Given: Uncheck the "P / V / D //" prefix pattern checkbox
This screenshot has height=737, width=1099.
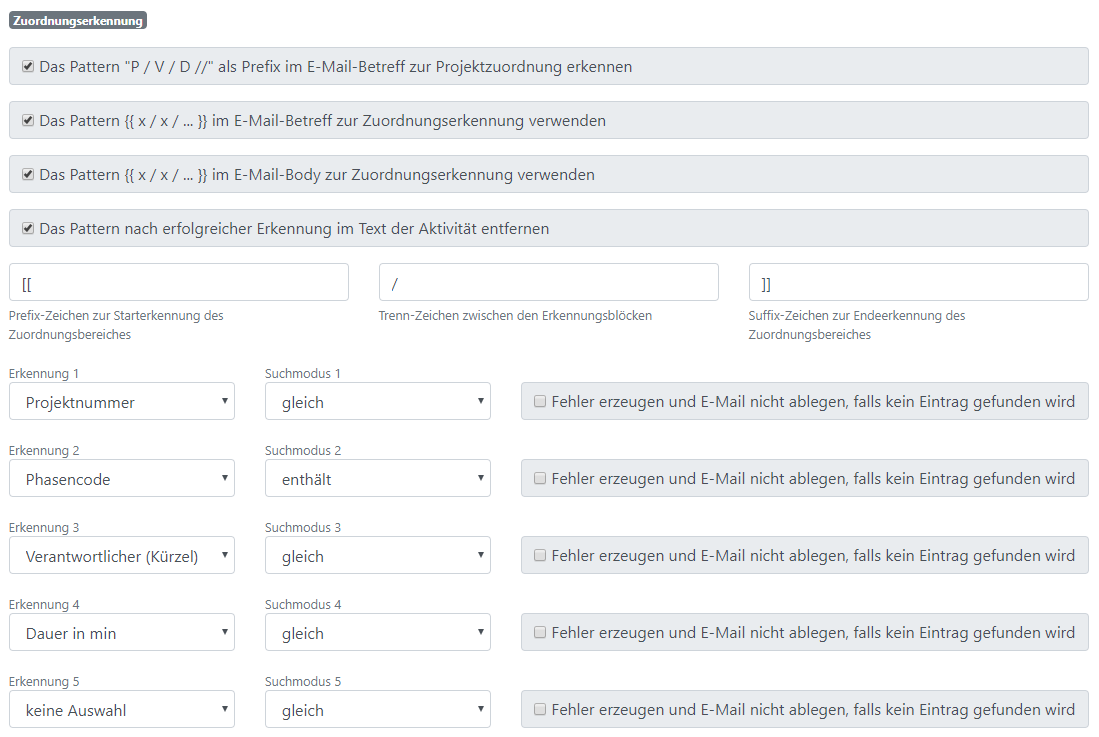Looking at the screenshot, I should tap(28, 67).
